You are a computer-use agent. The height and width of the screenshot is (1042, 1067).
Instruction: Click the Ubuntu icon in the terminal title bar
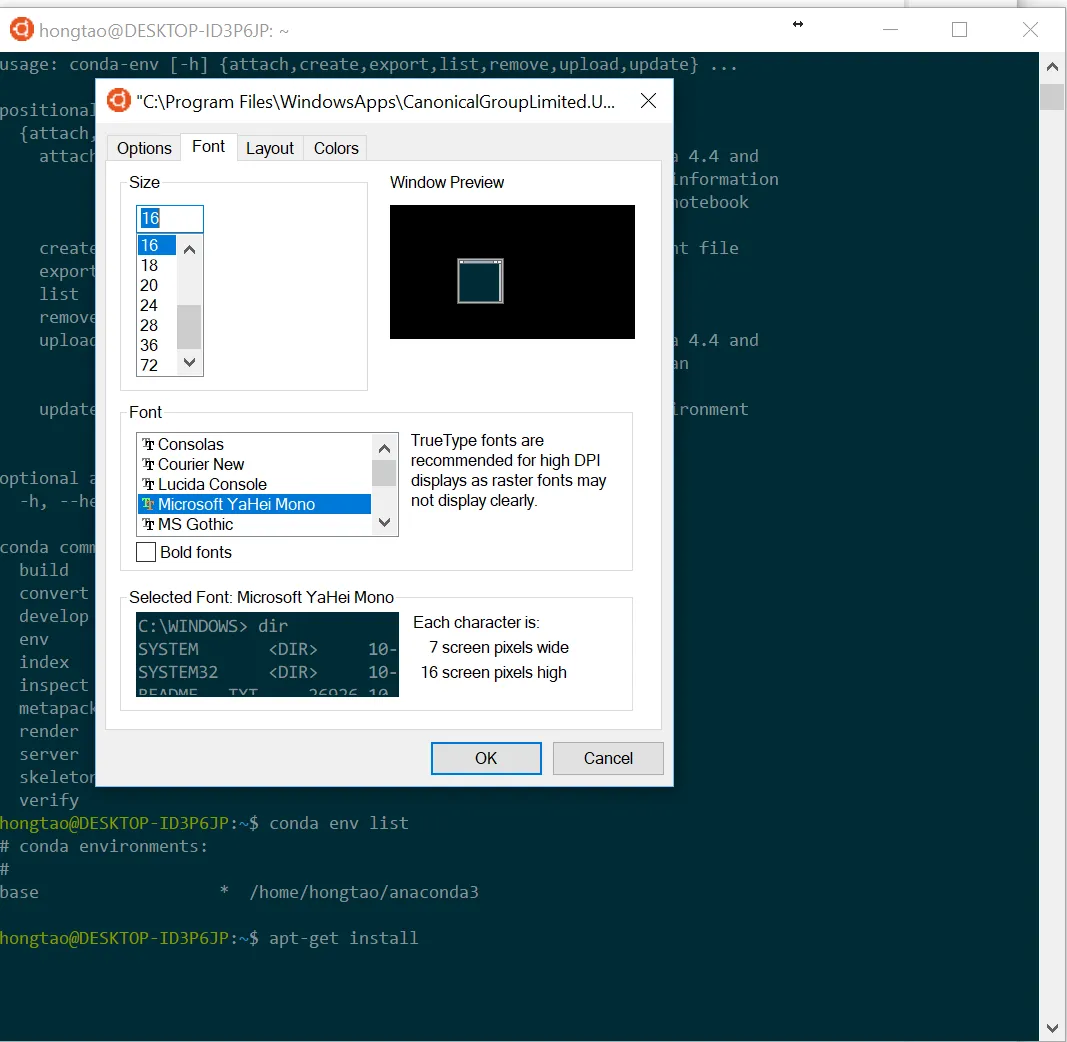21,30
